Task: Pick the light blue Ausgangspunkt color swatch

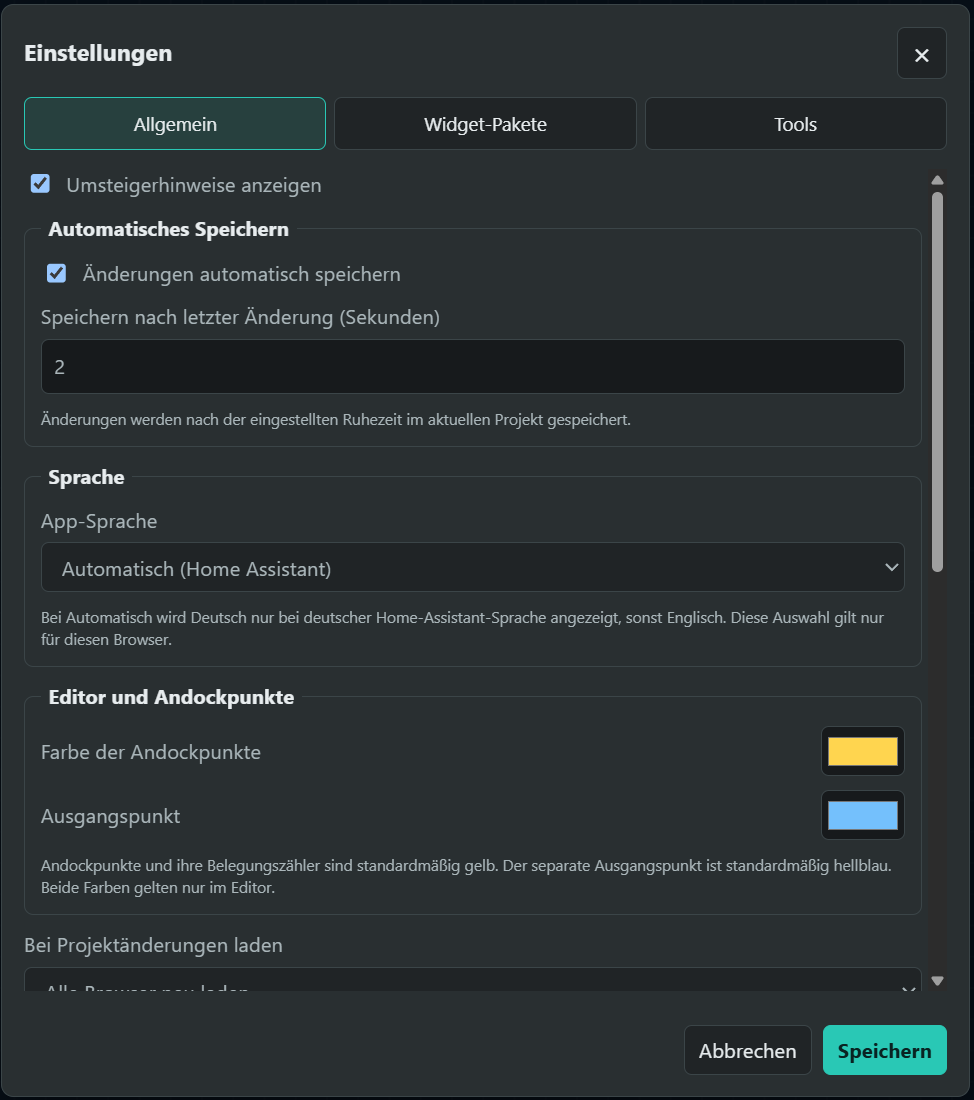Action: tap(862, 815)
